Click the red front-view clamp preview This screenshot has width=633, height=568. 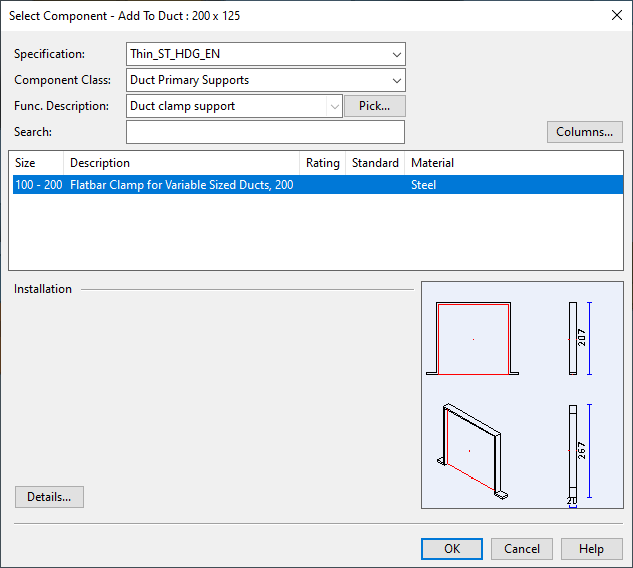473,339
